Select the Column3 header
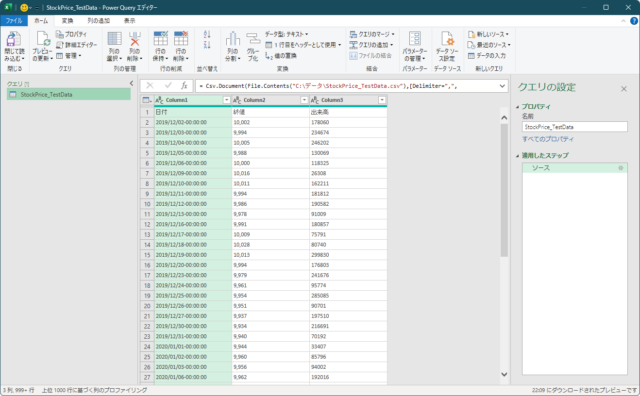Image resolution: width=640 pixels, height=396 pixels. point(348,100)
